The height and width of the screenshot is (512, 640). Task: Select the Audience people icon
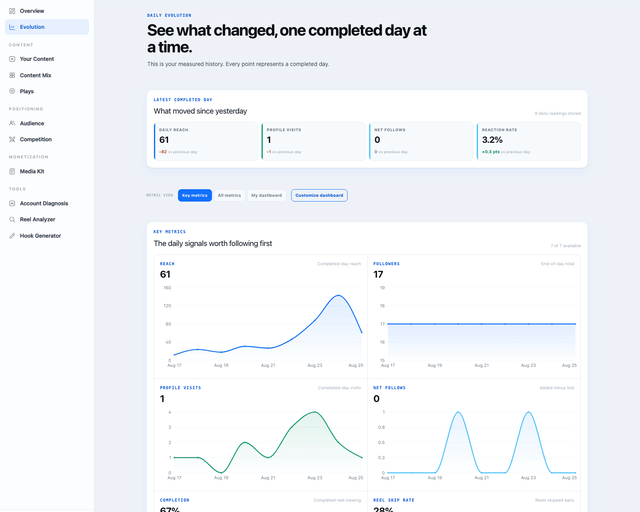(x=12, y=123)
